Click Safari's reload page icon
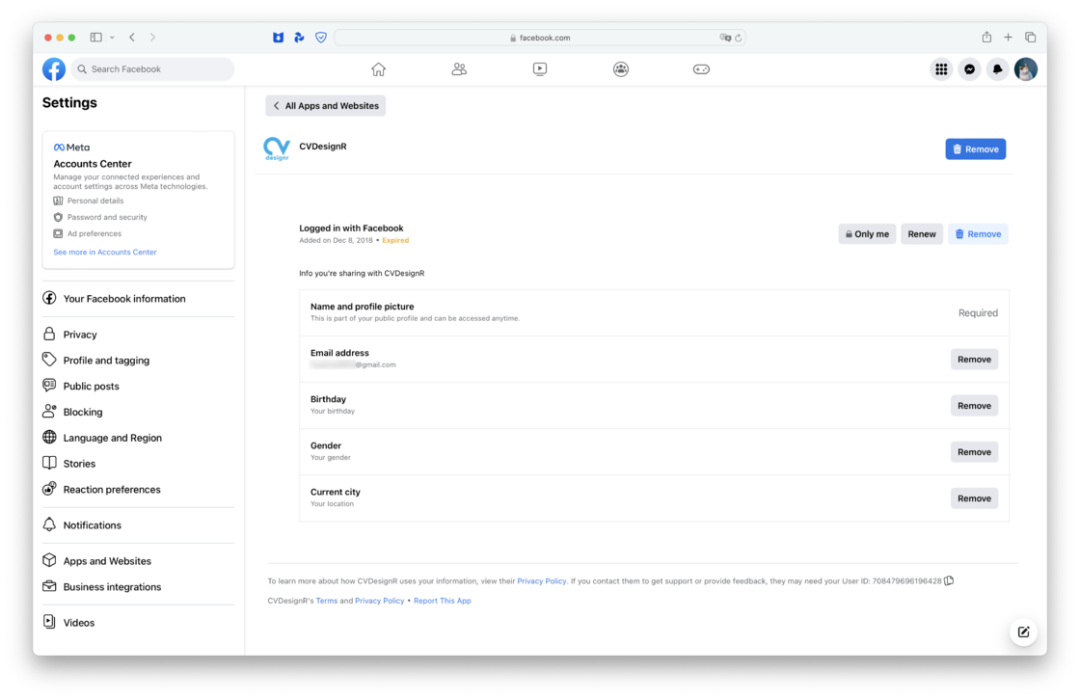 (738, 38)
